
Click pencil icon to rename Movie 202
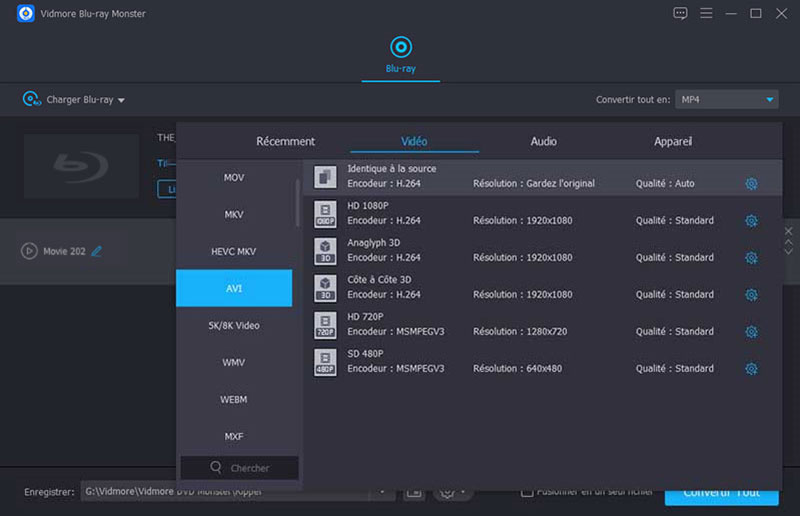click(x=97, y=251)
